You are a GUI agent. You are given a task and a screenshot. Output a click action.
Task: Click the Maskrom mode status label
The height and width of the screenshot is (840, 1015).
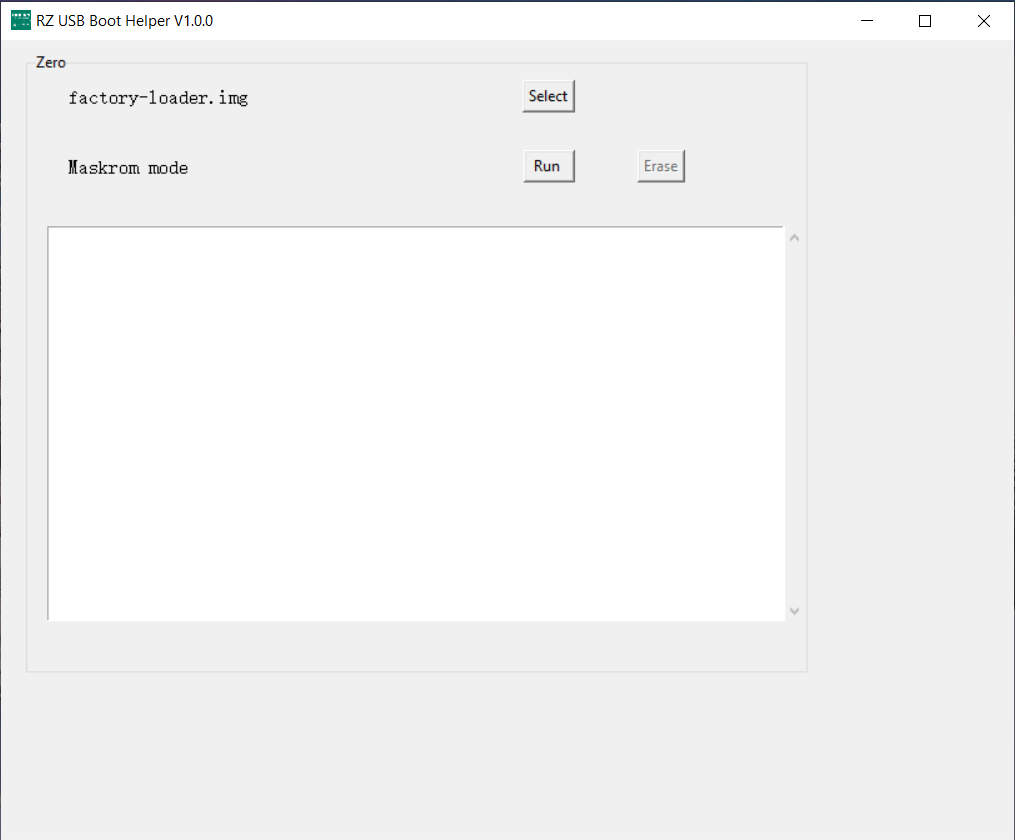pyautogui.click(x=127, y=167)
